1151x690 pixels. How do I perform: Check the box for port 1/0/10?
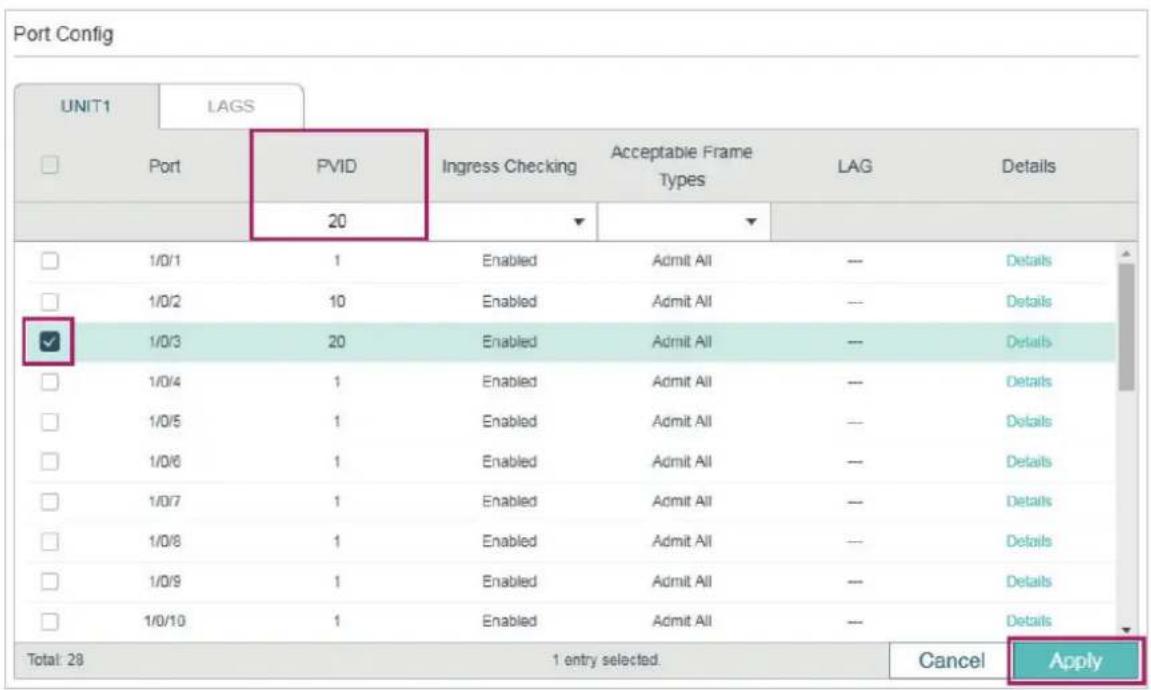[x=49, y=621]
